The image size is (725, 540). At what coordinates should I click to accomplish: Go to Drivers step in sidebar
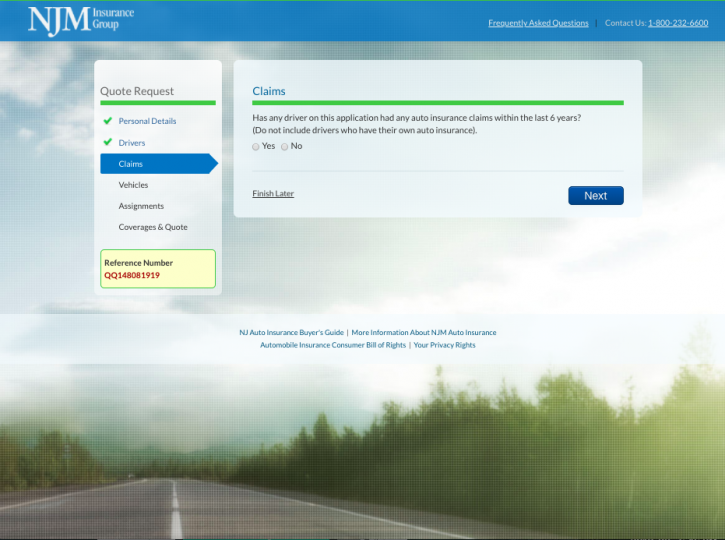click(x=132, y=143)
